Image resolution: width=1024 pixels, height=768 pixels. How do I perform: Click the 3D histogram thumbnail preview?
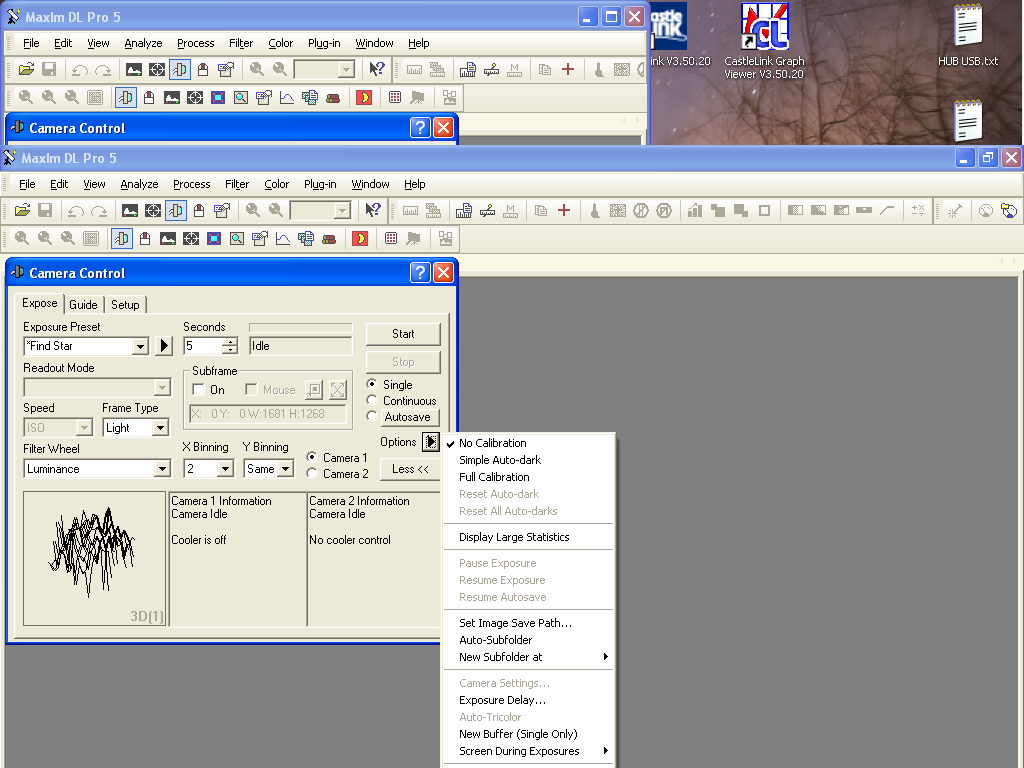point(95,558)
